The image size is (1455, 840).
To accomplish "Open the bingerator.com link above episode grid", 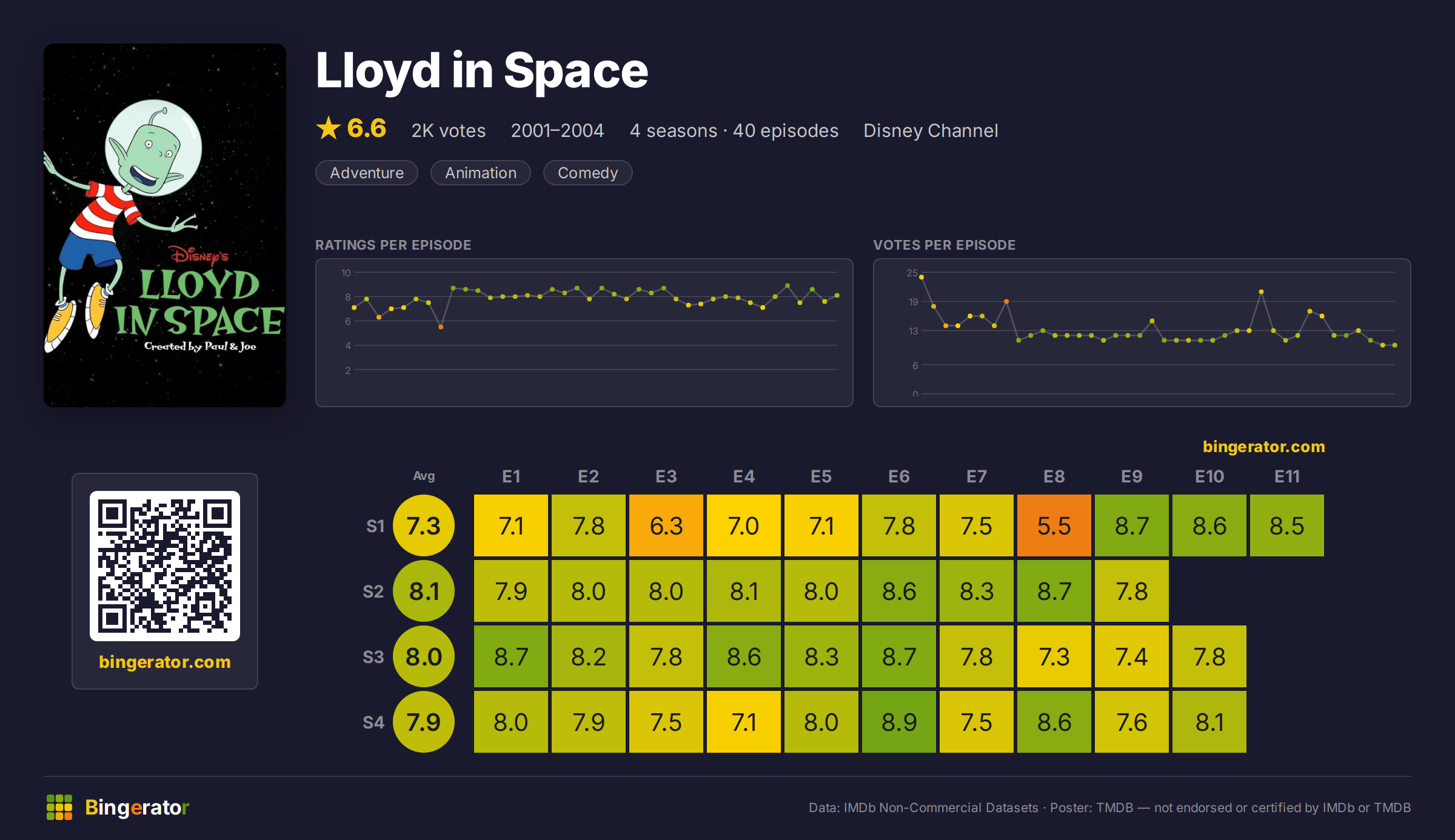I will (1264, 447).
